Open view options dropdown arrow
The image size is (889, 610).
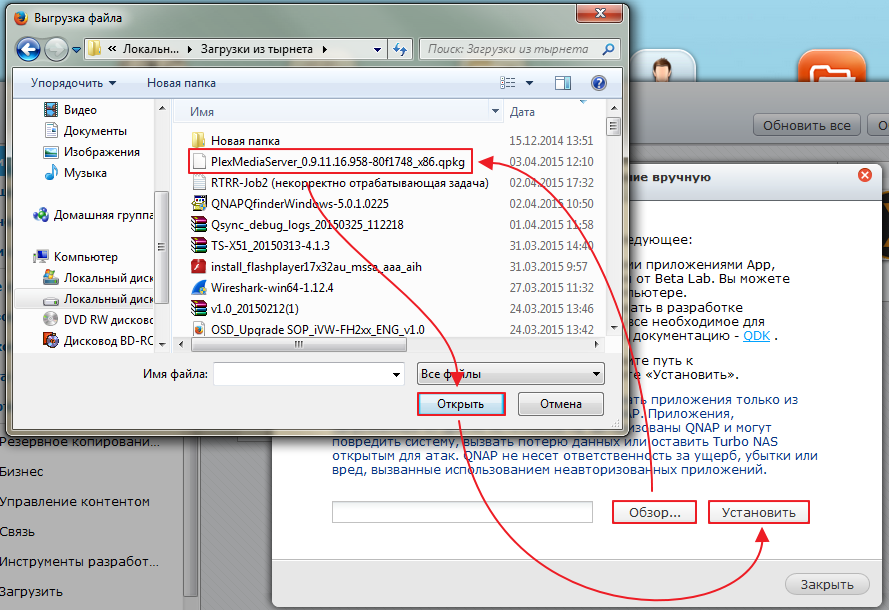pyautogui.click(x=530, y=83)
